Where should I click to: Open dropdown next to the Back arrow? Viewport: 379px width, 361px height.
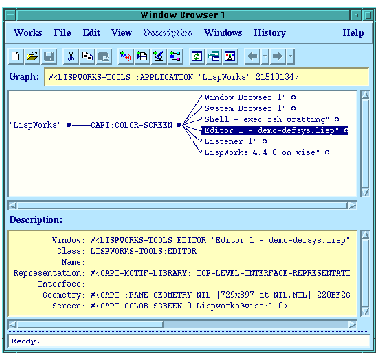[x=265, y=56]
